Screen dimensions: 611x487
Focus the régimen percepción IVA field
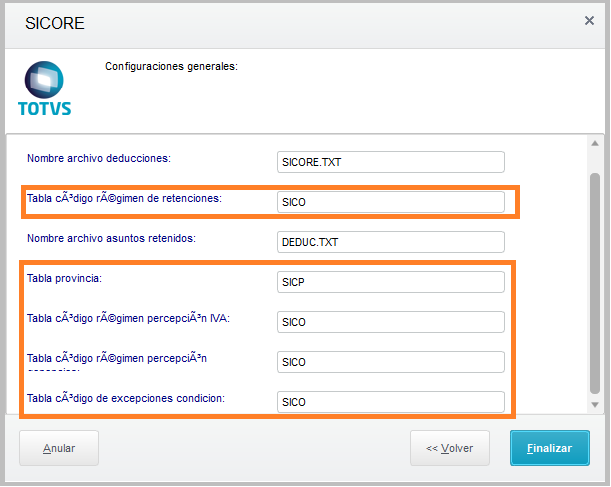coord(391,322)
